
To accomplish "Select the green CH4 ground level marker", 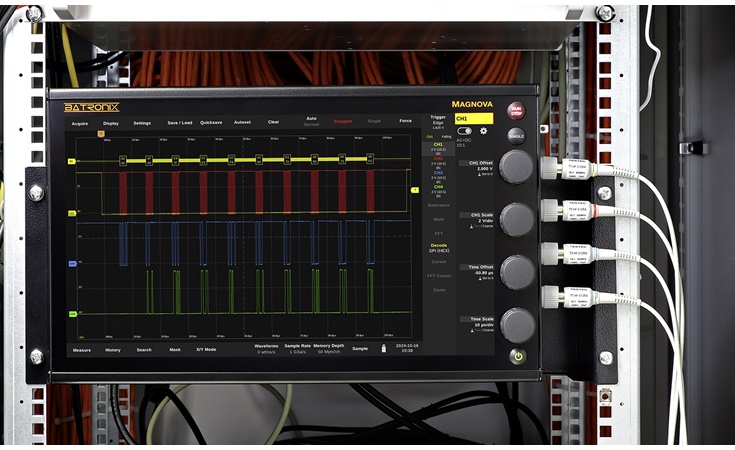I will pyautogui.click(x=72, y=313).
